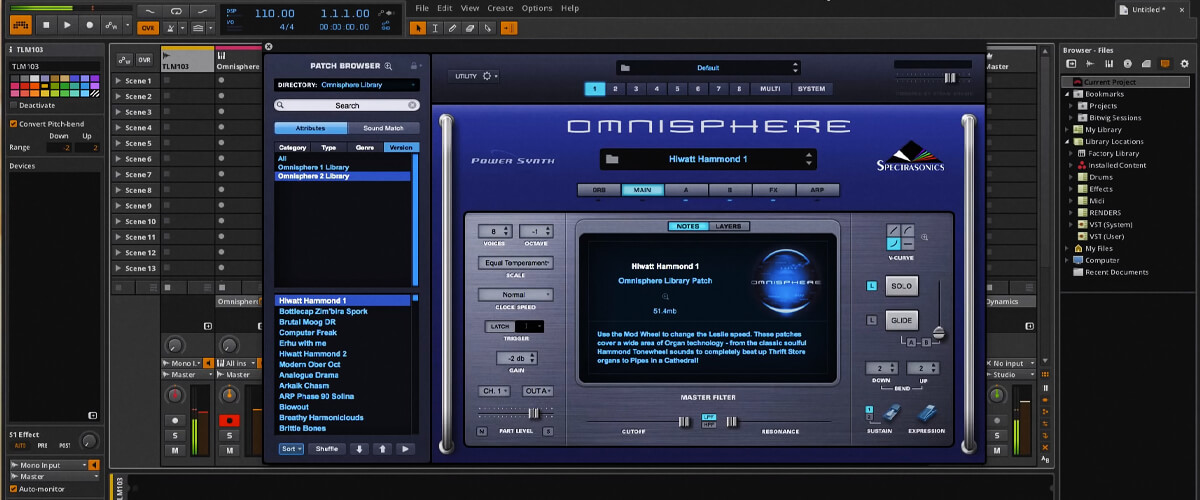
Task: Select the knife tool
Action: pos(489,27)
